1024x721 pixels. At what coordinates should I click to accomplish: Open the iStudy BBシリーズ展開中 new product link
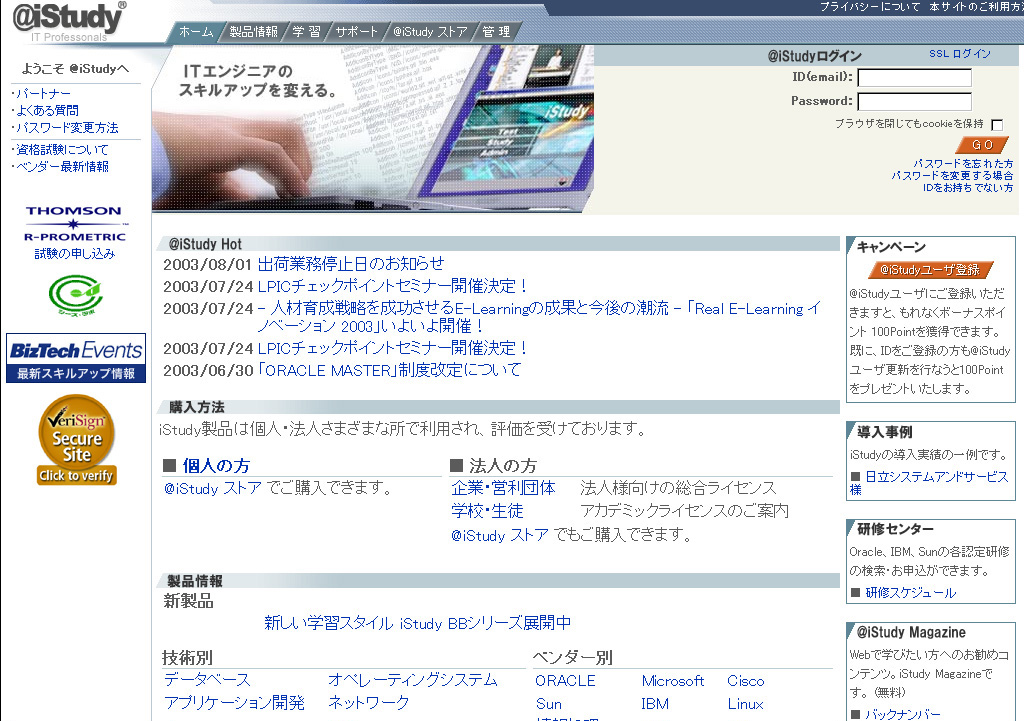click(417, 623)
